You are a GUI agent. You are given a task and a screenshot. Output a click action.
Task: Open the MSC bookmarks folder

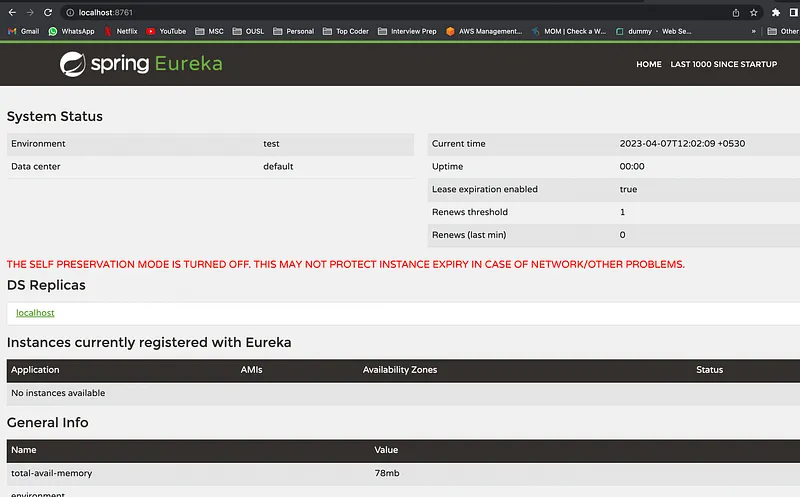[209, 31]
